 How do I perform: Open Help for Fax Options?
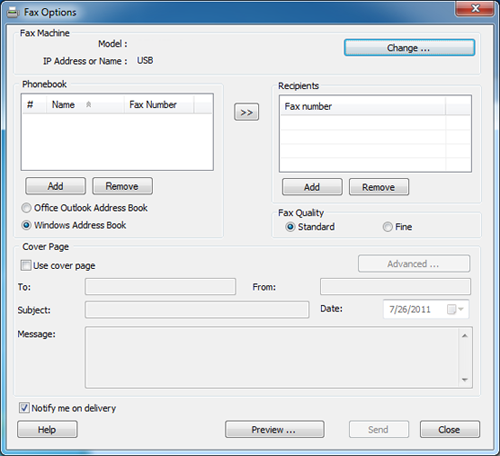pos(47,429)
